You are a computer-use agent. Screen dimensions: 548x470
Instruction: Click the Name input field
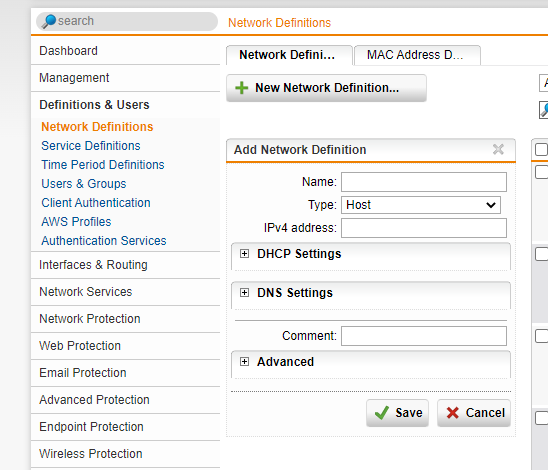tap(424, 182)
